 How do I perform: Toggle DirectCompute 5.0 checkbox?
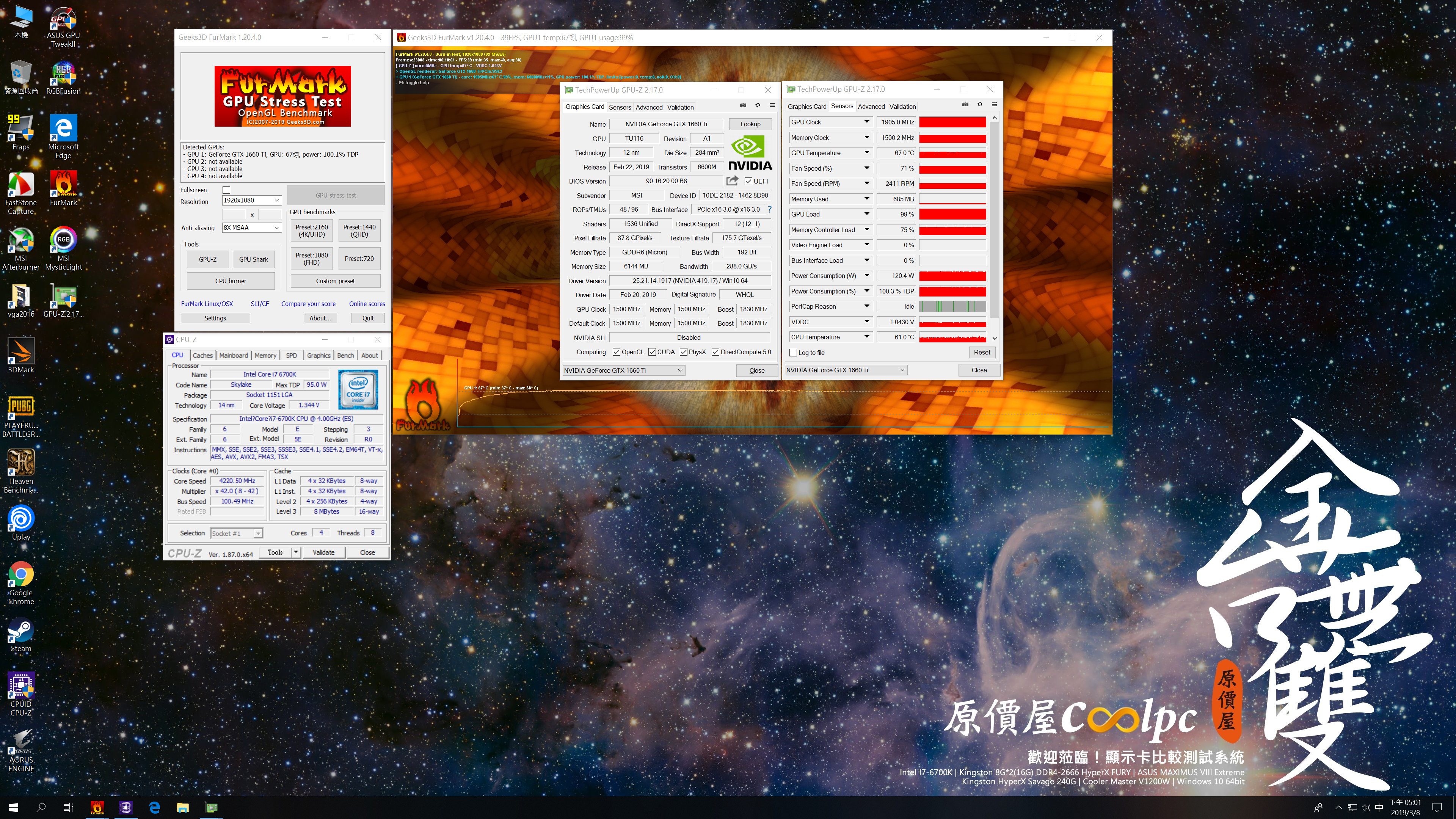[715, 352]
